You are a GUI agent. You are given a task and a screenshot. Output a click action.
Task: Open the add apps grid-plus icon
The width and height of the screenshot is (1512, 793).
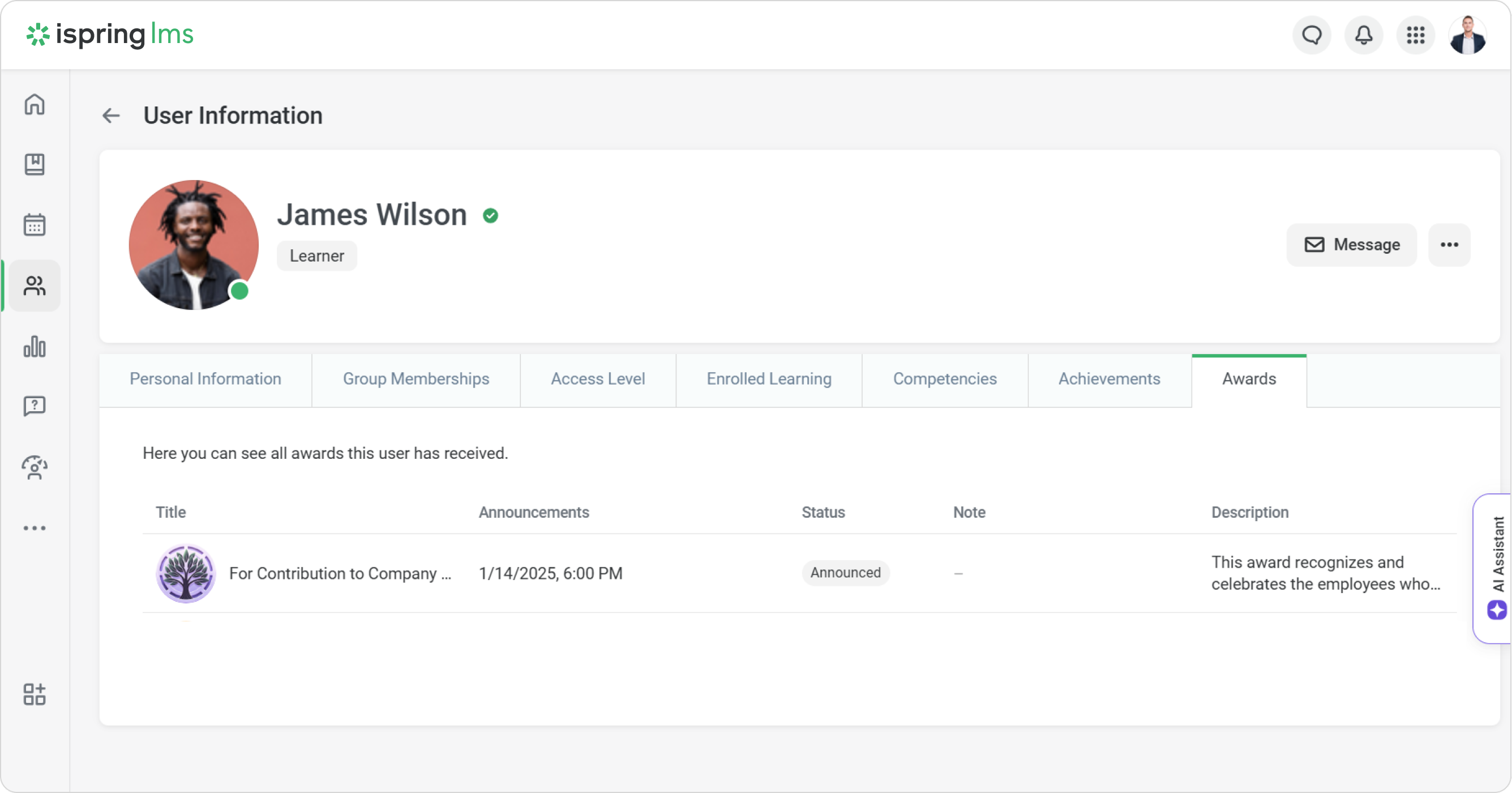click(x=35, y=694)
